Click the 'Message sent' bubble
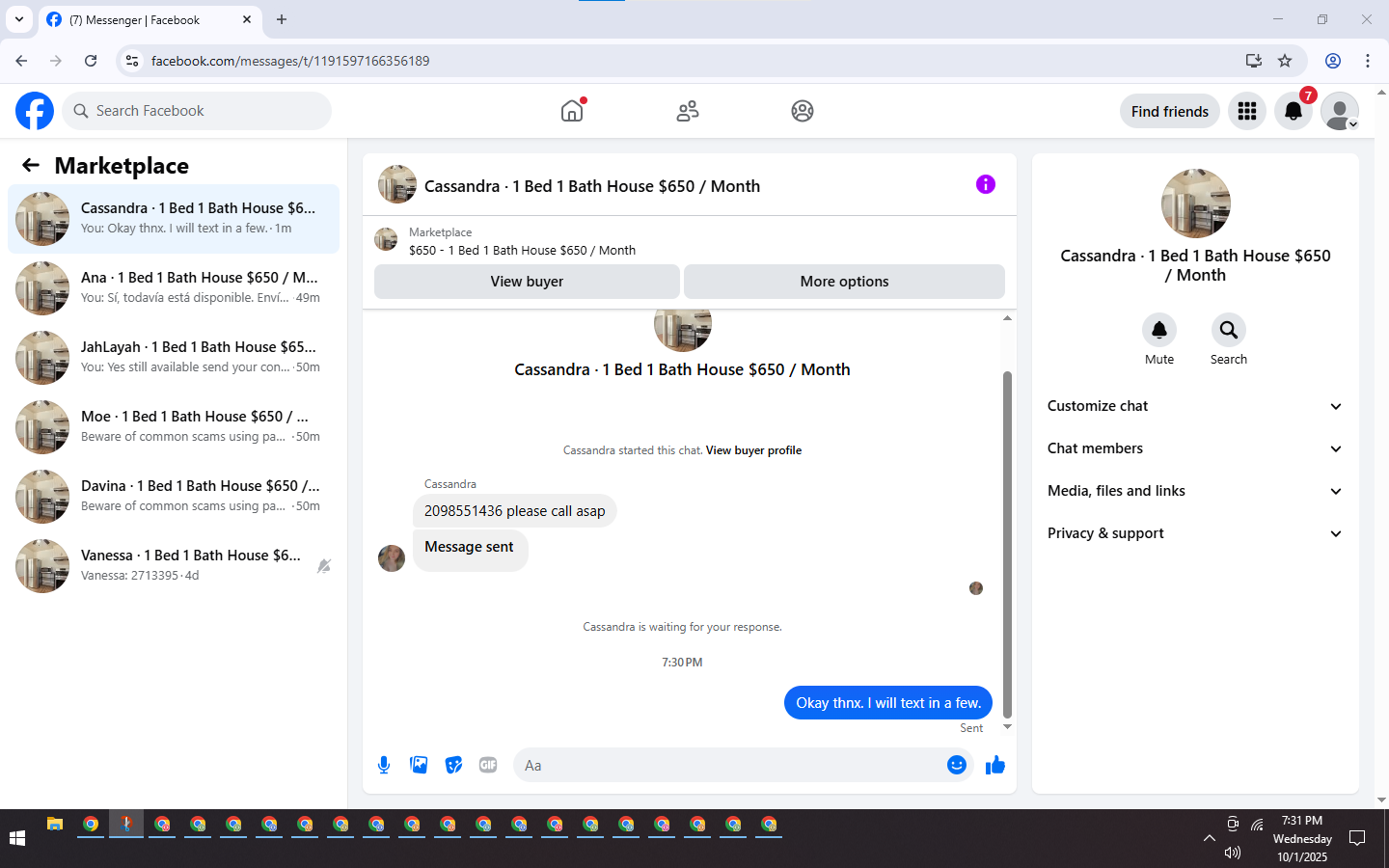This screenshot has width=1389, height=868. coord(470,550)
